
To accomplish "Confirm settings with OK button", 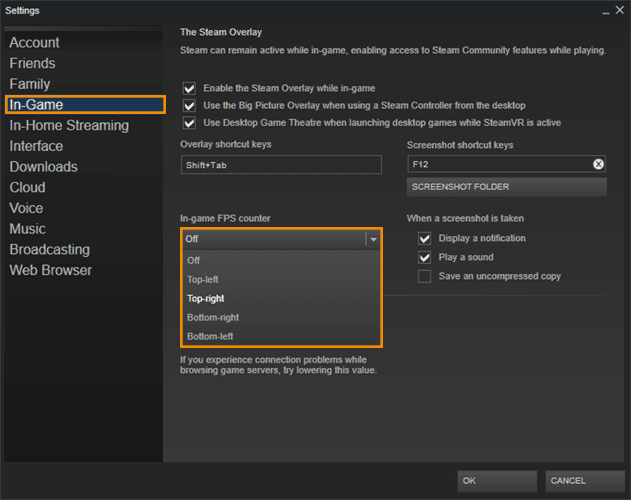I will tap(497, 481).
